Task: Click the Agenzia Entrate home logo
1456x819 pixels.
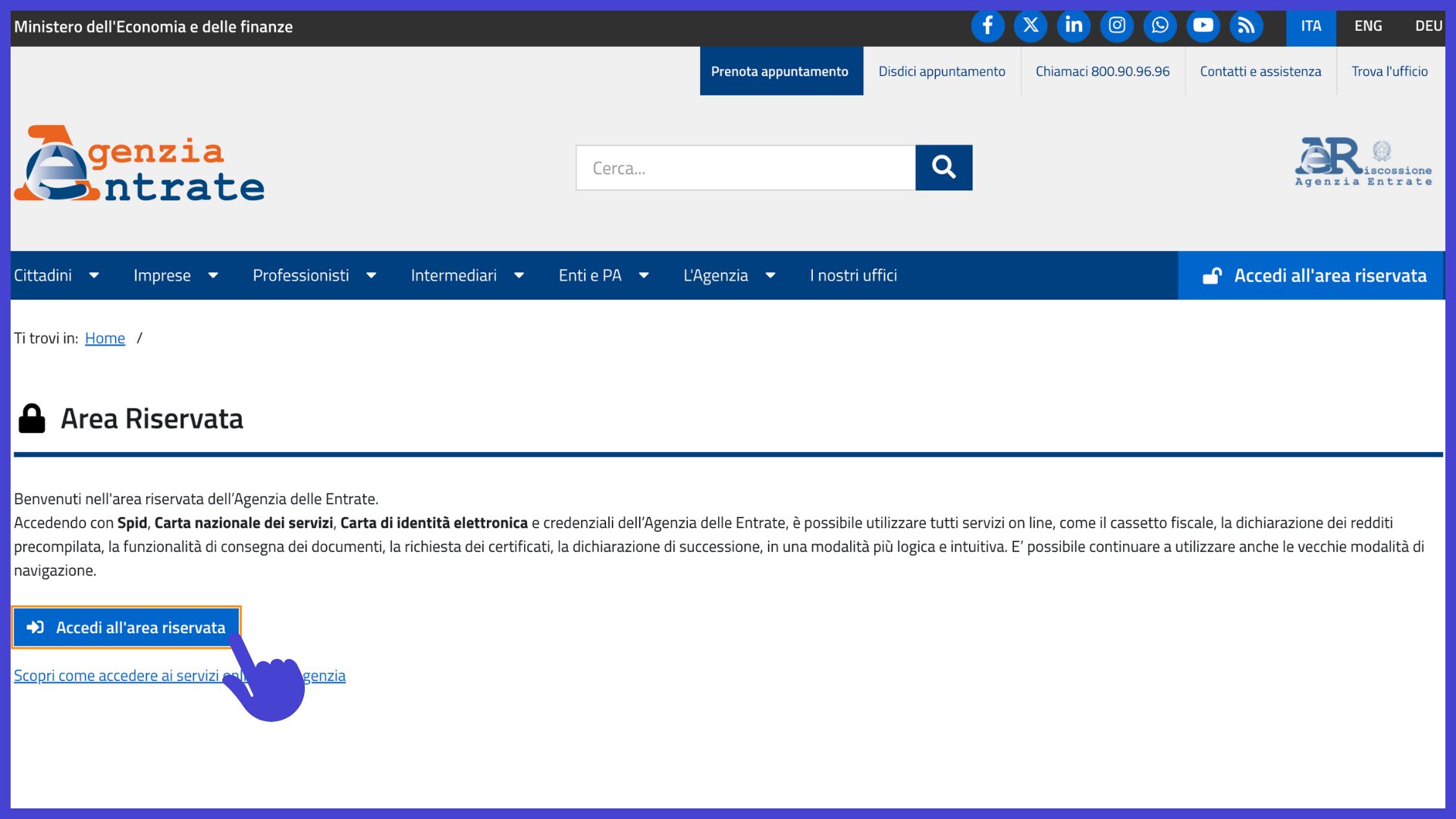Action: 140,164
